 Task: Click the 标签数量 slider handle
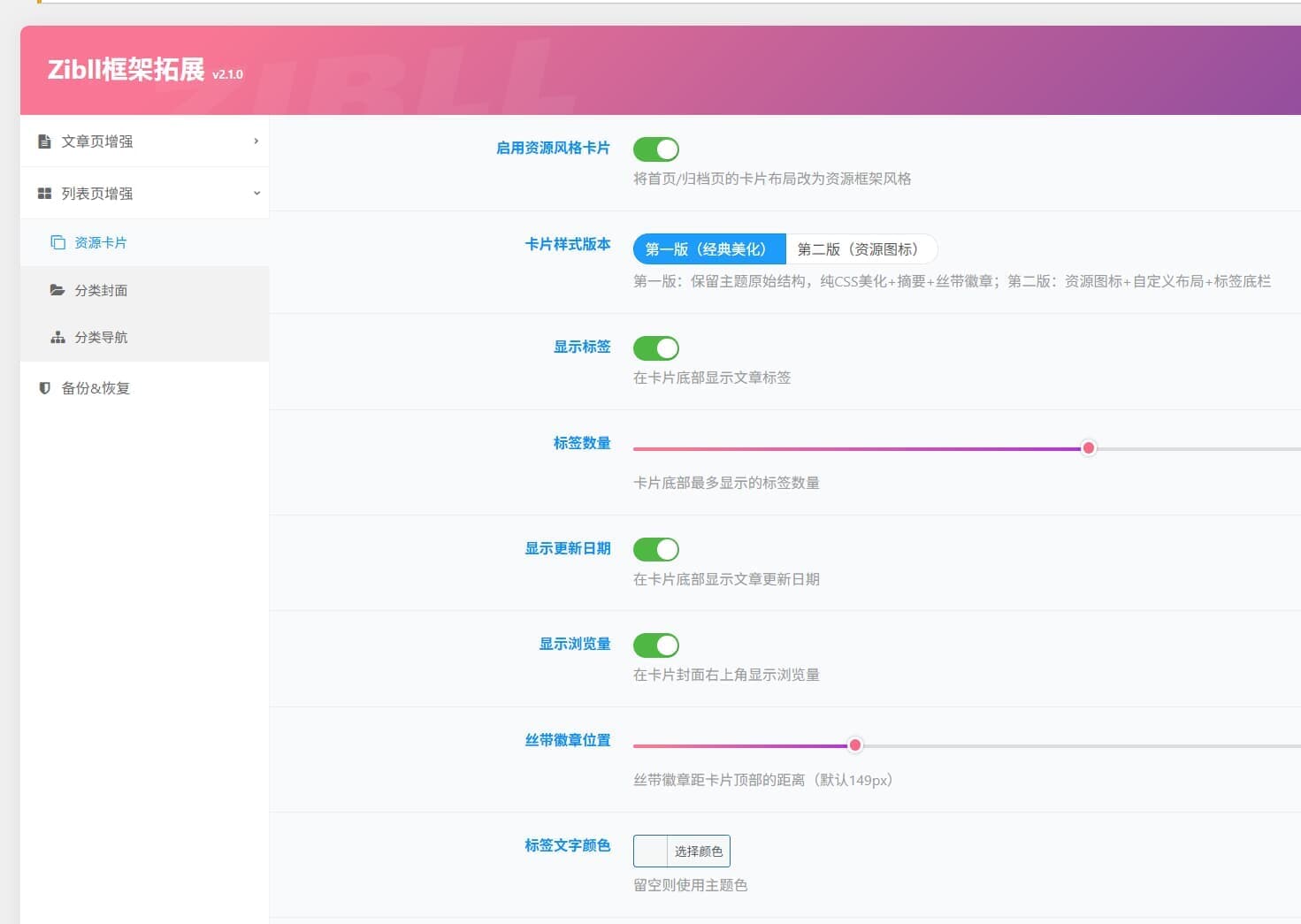(1089, 448)
